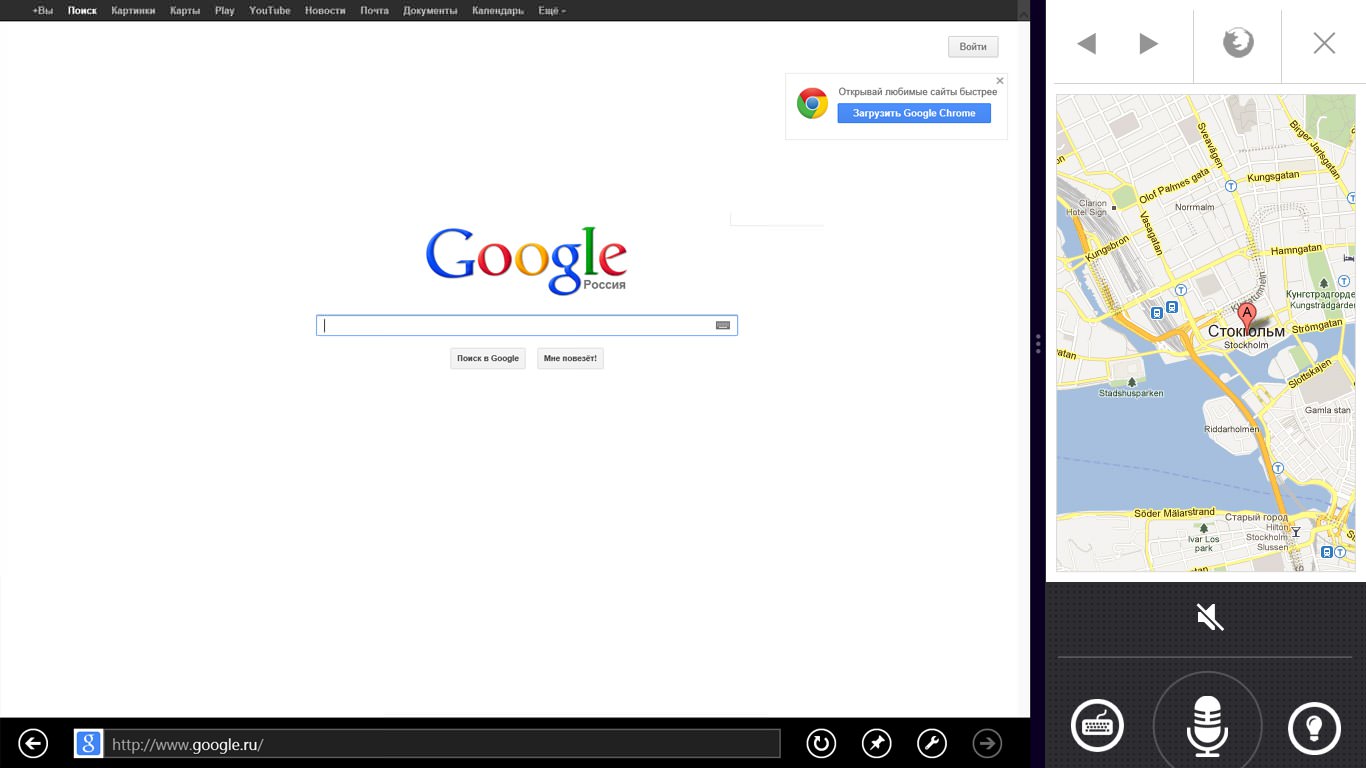Open tips with the light bulb icon

click(1314, 727)
